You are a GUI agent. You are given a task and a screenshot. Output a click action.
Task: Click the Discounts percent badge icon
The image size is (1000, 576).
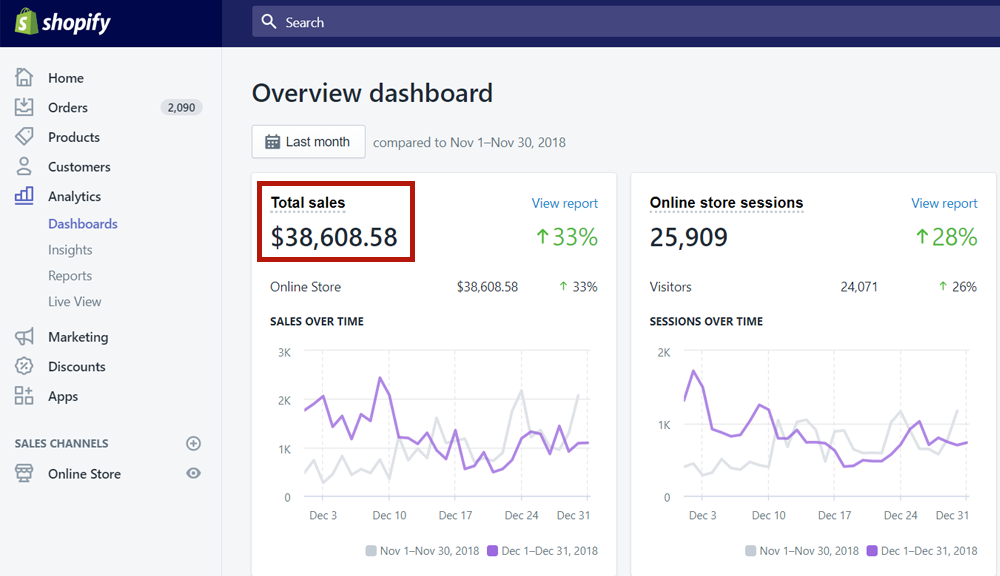pyautogui.click(x=24, y=367)
